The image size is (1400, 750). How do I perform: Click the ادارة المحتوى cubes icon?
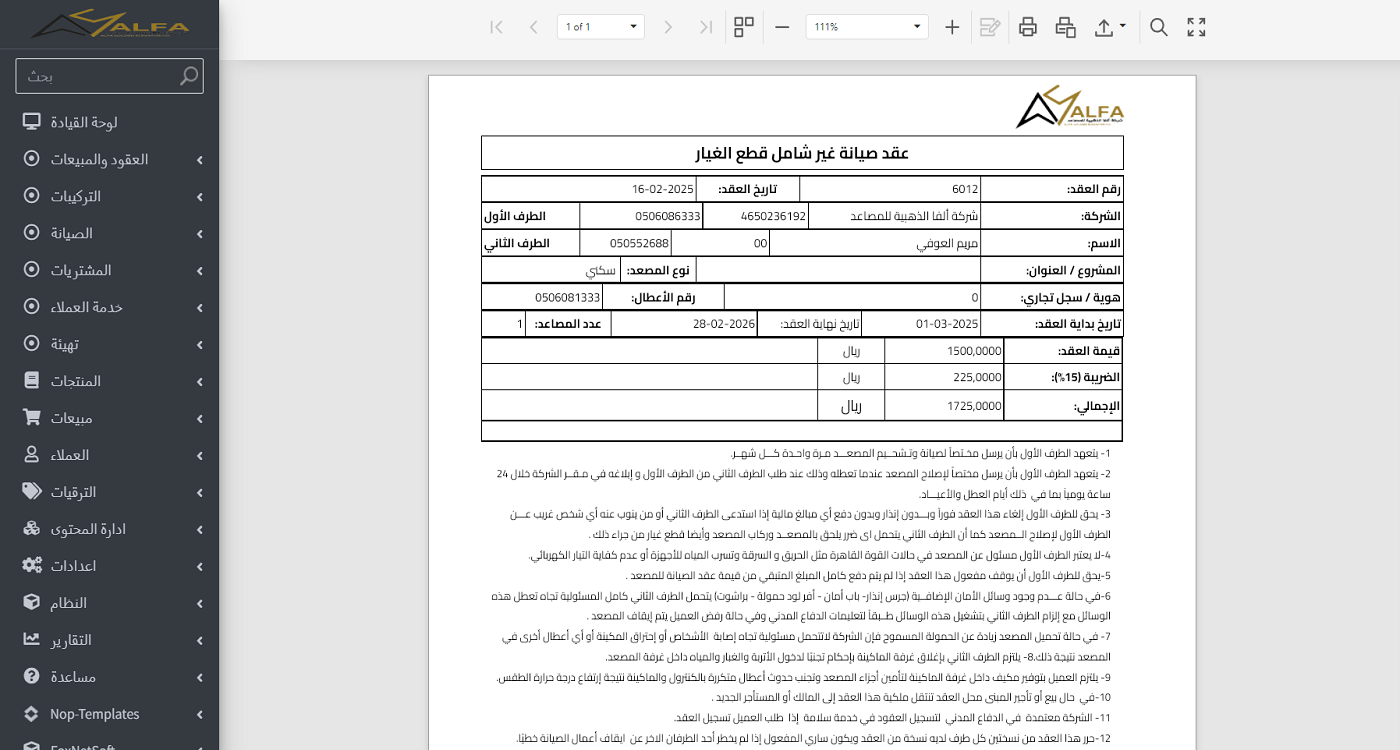pos(32,529)
